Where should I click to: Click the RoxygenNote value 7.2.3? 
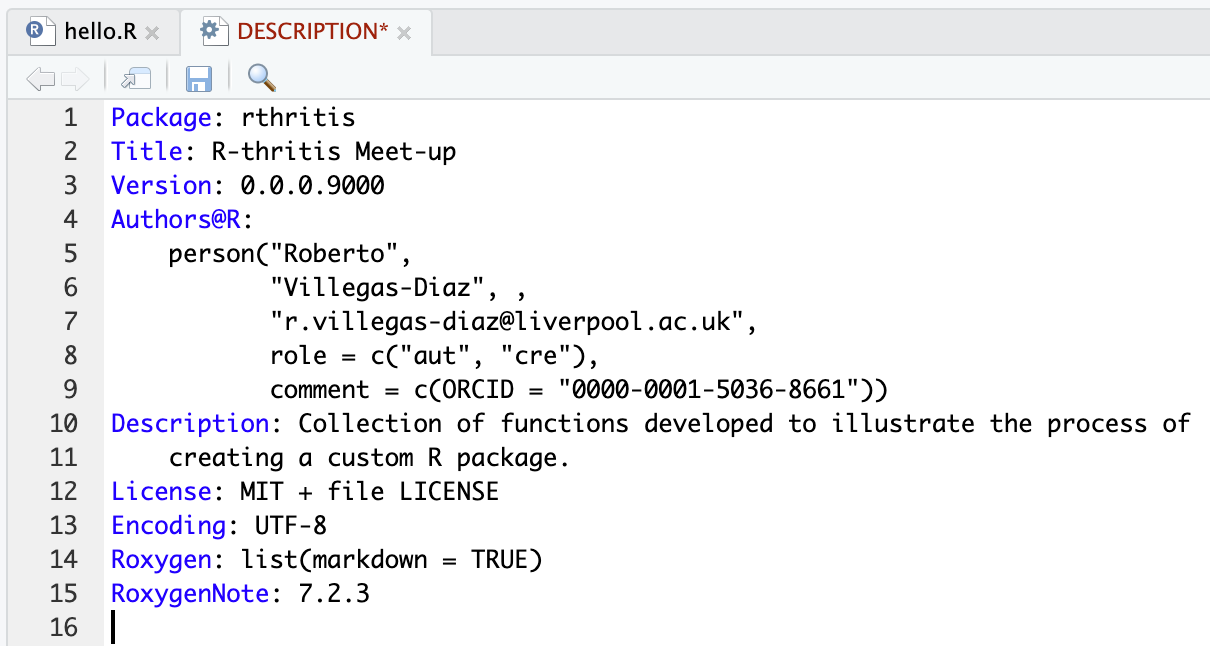click(x=334, y=593)
